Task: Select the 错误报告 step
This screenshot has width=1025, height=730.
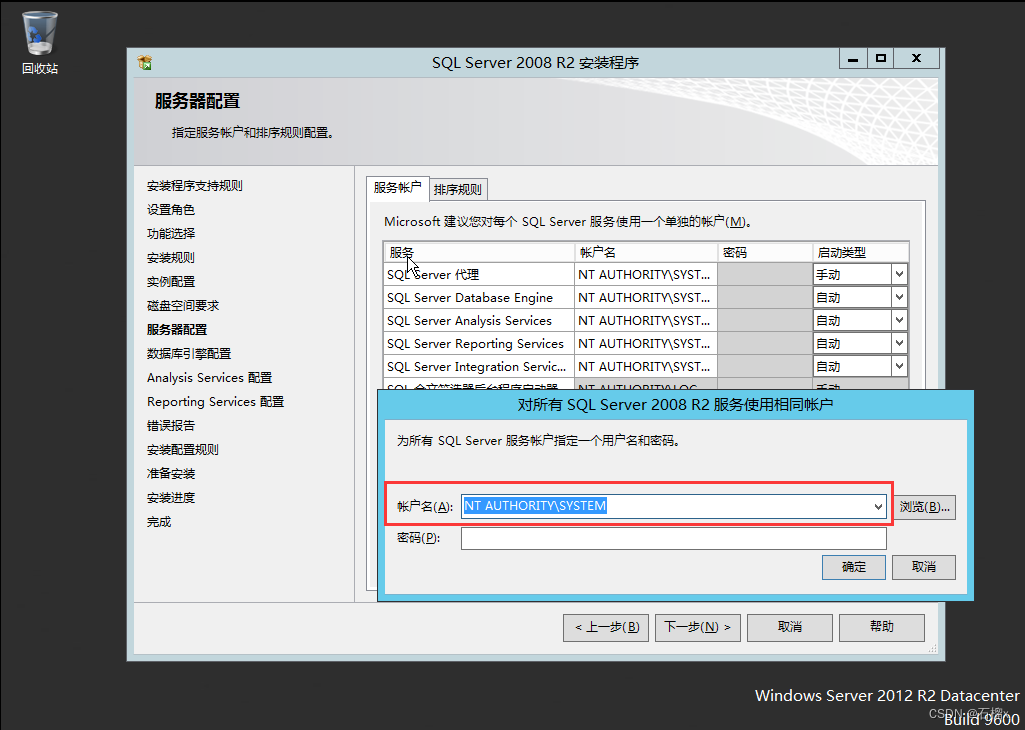Action: coord(171,425)
